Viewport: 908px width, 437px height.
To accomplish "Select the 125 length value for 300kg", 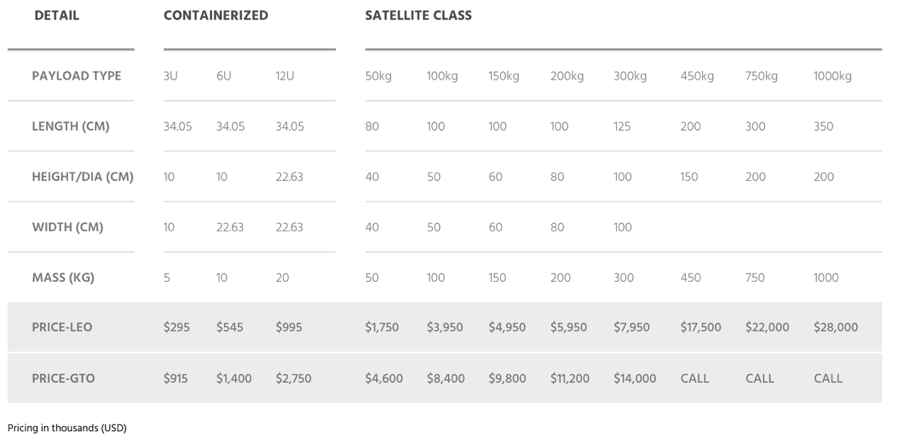I will pyautogui.click(x=622, y=126).
